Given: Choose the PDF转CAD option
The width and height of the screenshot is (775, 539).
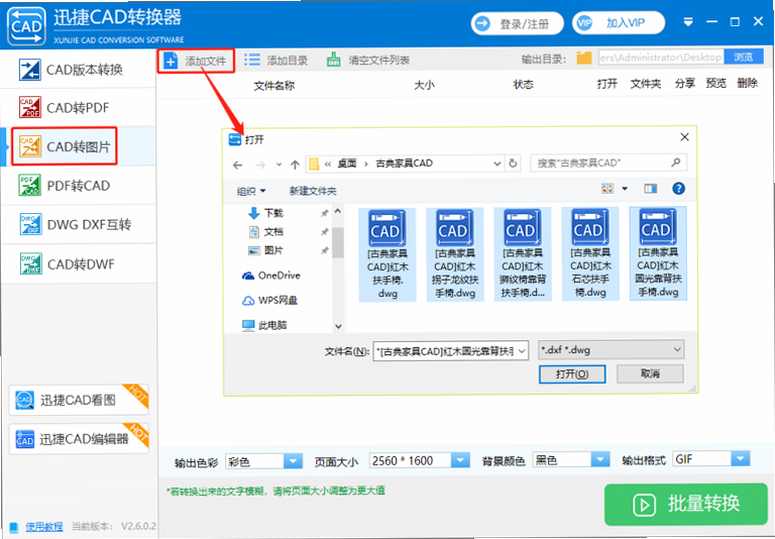Looking at the screenshot, I should click(79, 186).
